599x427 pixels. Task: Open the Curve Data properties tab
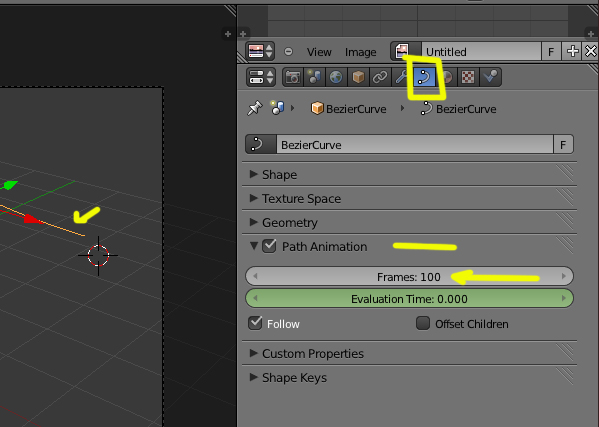(424, 77)
